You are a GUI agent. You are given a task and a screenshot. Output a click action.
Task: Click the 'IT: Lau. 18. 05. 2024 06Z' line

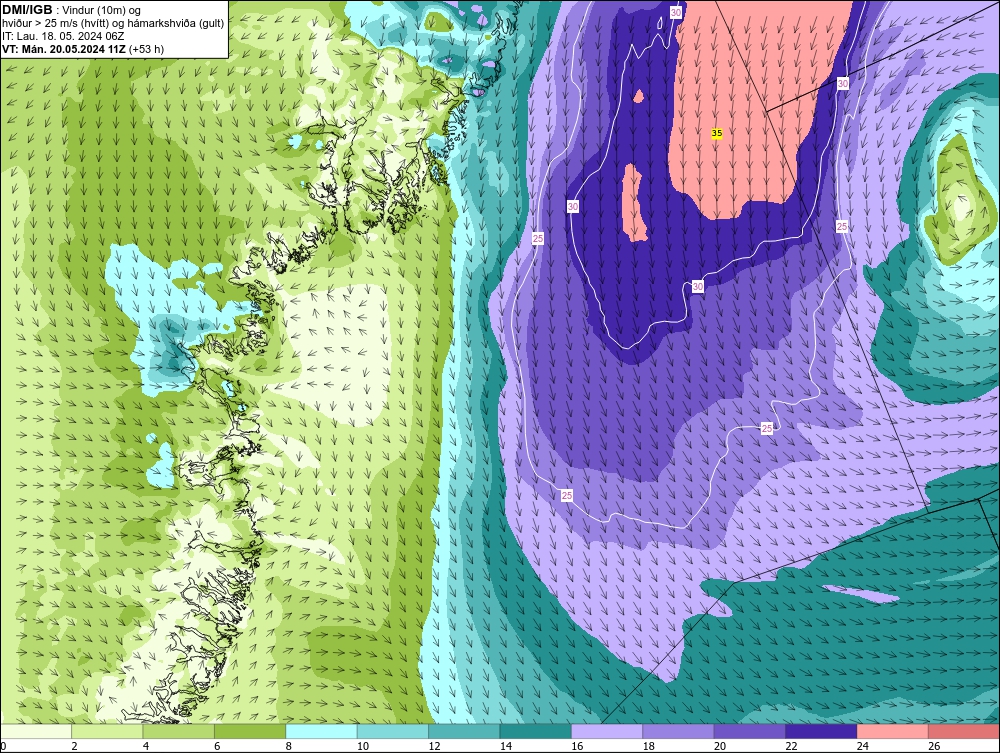point(62,36)
